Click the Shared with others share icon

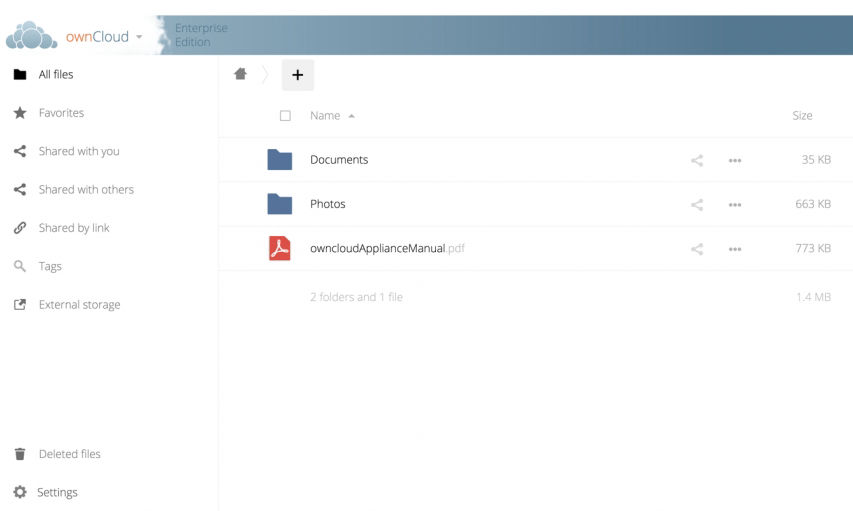click(x=20, y=189)
